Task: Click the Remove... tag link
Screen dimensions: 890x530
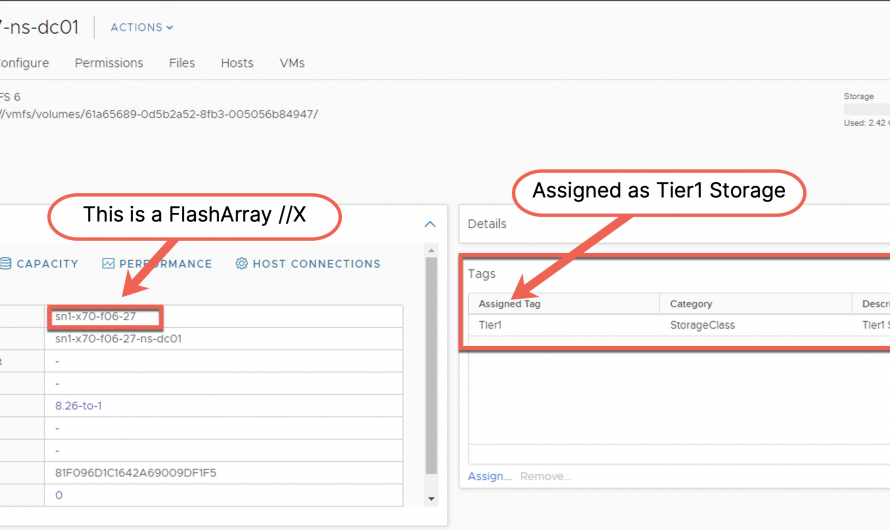Action: click(546, 476)
